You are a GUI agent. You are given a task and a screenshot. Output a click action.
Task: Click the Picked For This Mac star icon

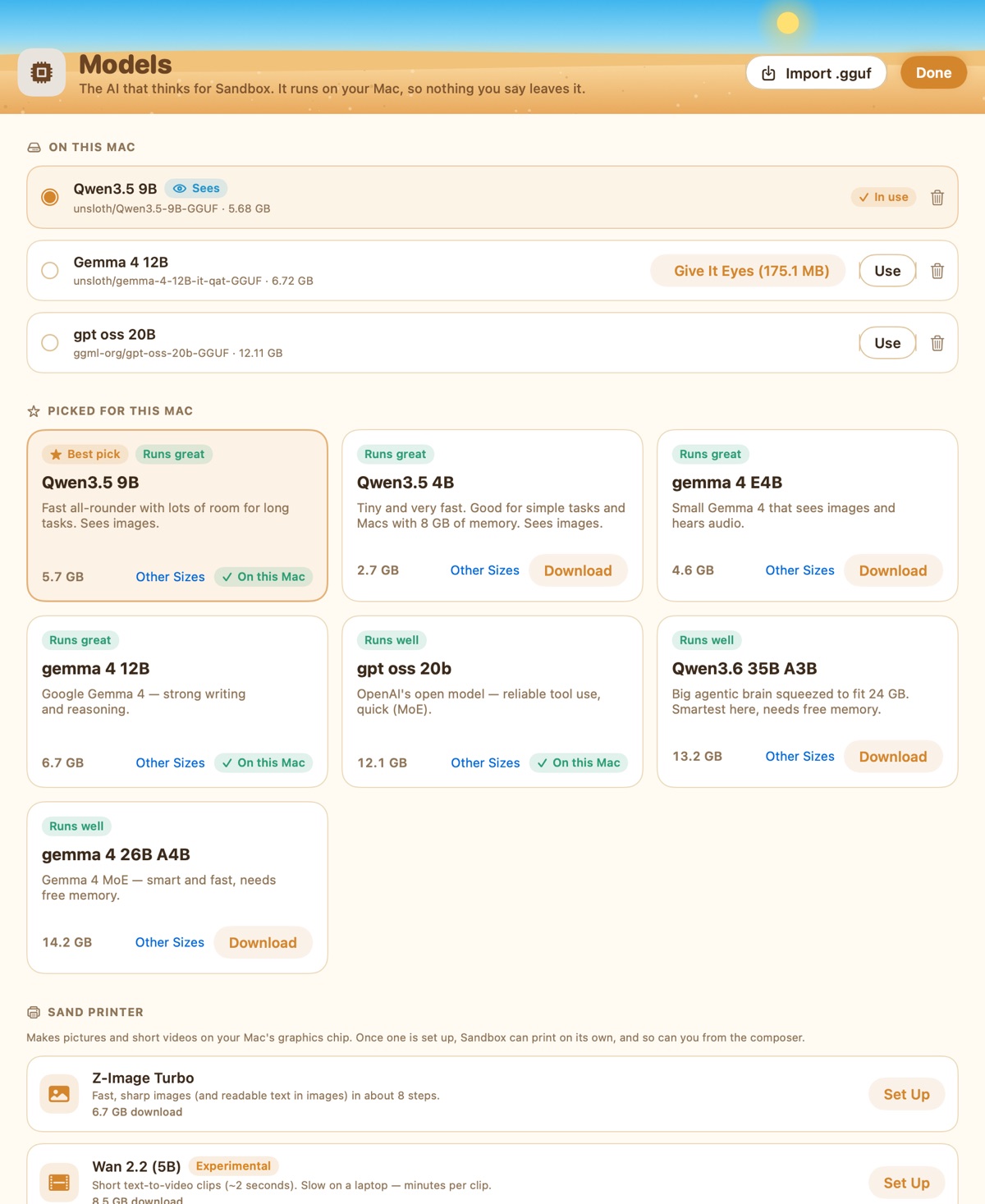coord(34,411)
